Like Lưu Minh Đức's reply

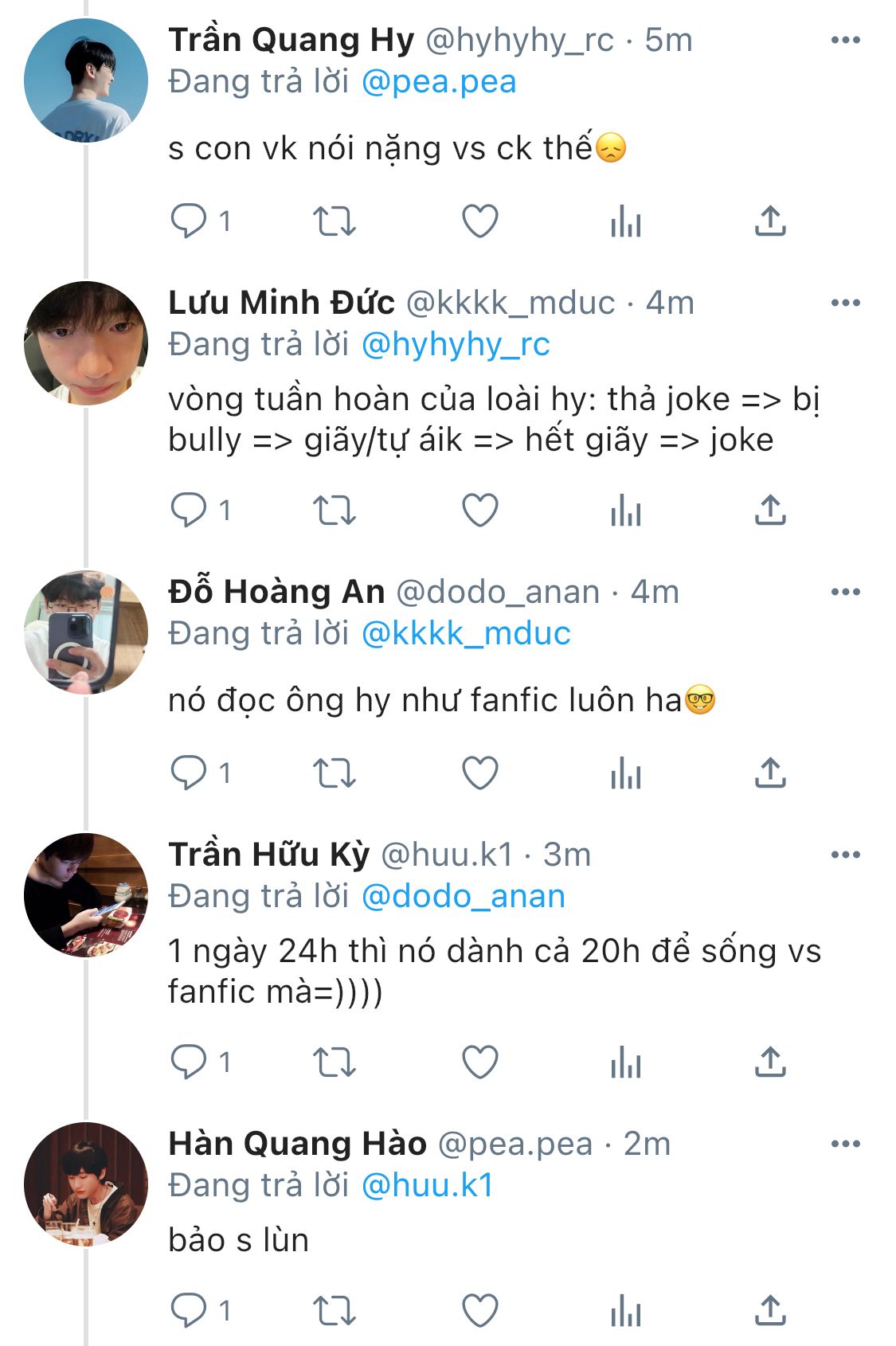(480, 510)
